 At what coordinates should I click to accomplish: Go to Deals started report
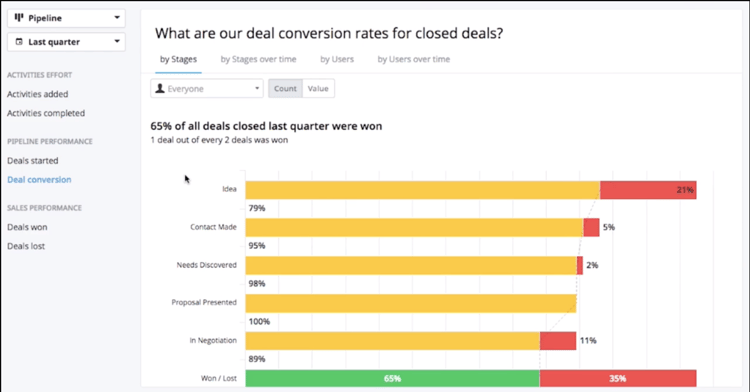pyautogui.click(x=33, y=161)
